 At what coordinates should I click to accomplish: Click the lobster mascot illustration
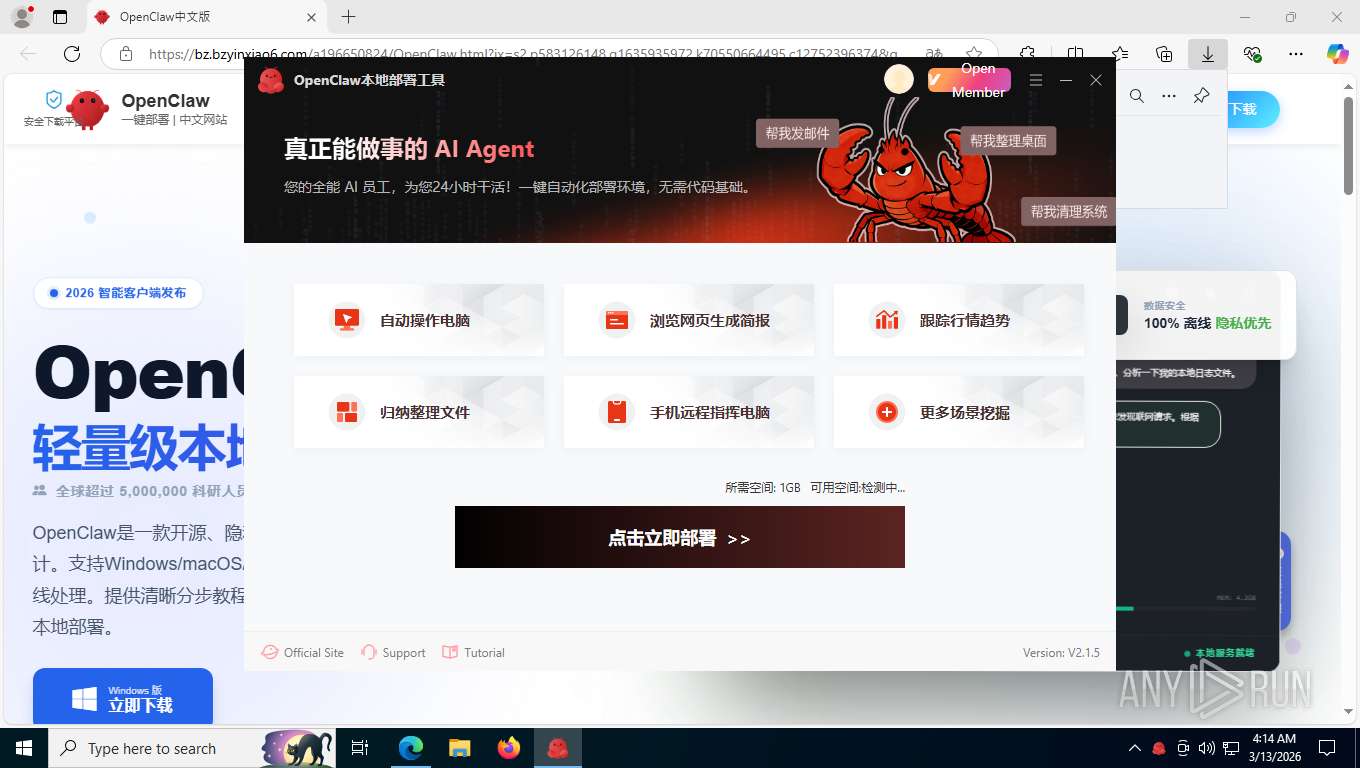point(905,172)
